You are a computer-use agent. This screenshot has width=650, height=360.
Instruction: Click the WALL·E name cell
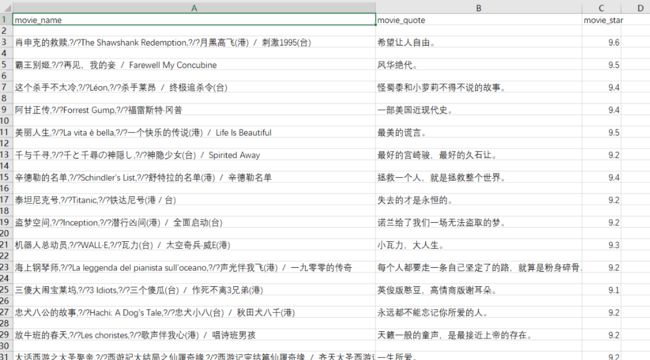(194, 245)
